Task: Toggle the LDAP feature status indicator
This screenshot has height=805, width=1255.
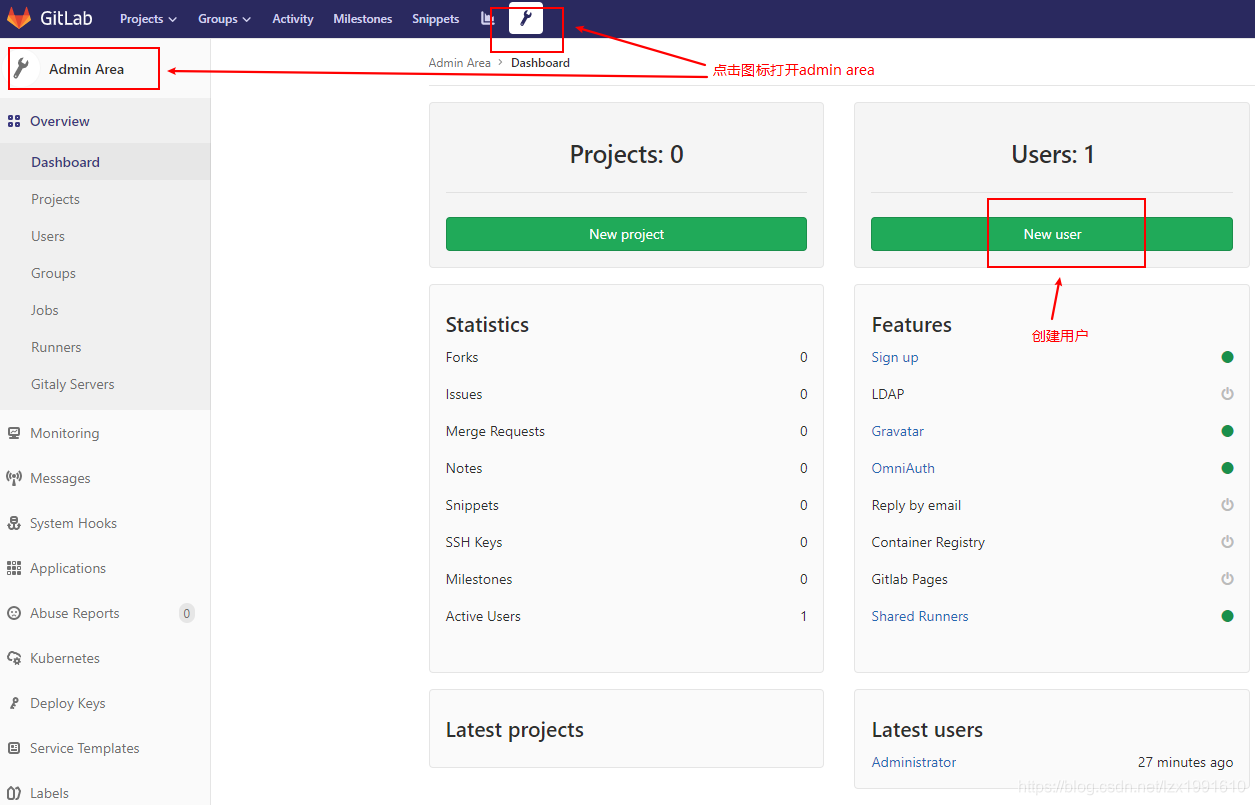Action: [1227, 394]
